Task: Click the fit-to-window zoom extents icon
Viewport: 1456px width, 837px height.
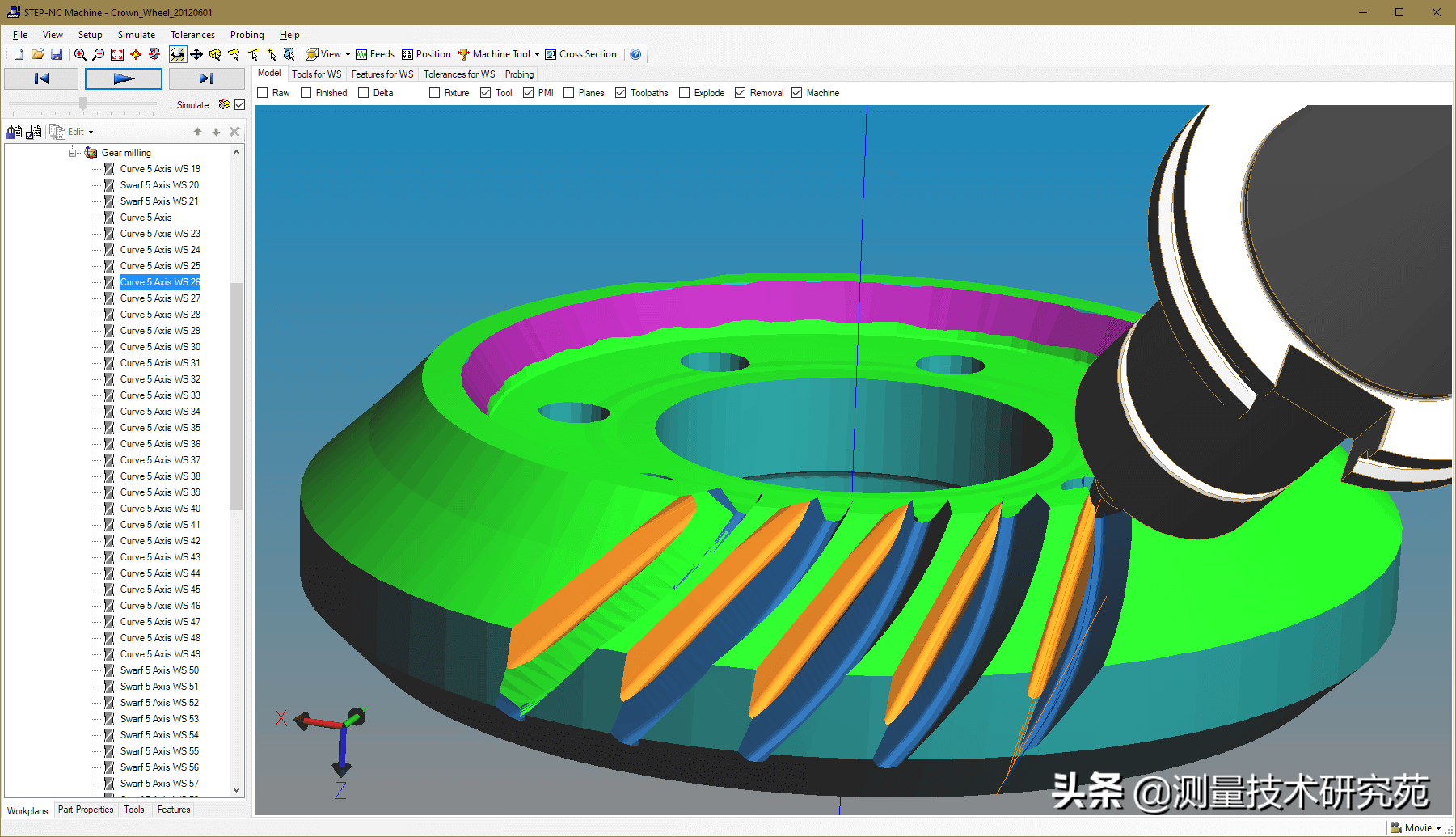Action: pyautogui.click(x=117, y=54)
